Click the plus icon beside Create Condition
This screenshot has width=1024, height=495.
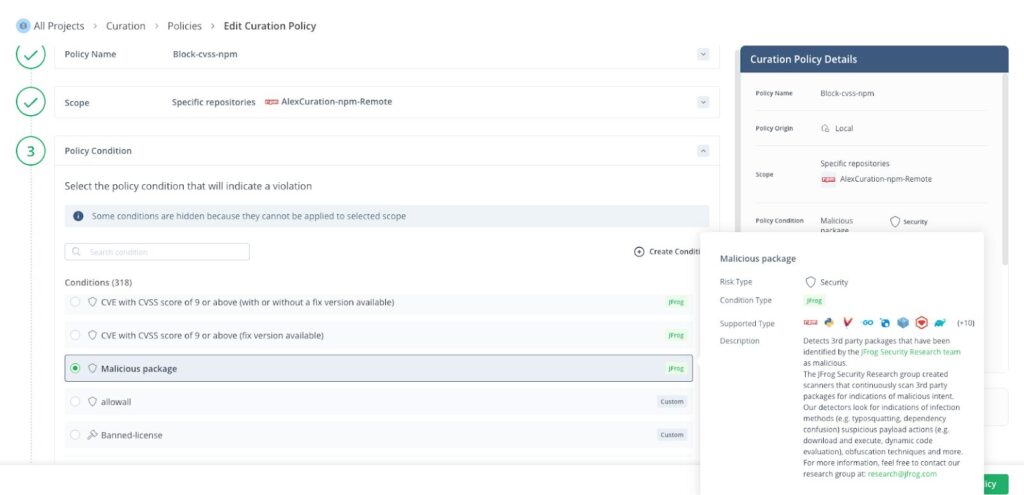coord(639,252)
